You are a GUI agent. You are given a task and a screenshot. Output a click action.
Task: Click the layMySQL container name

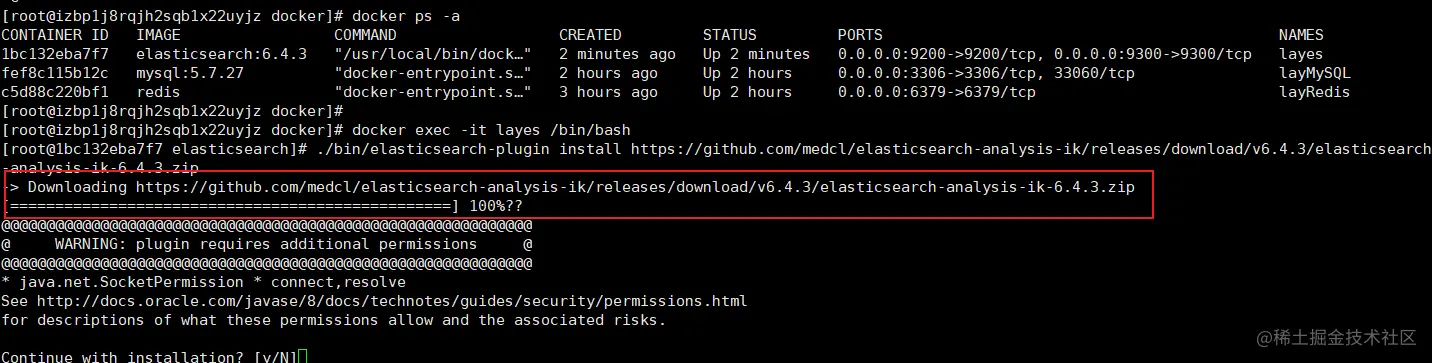pyautogui.click(x=1314, y=73)
